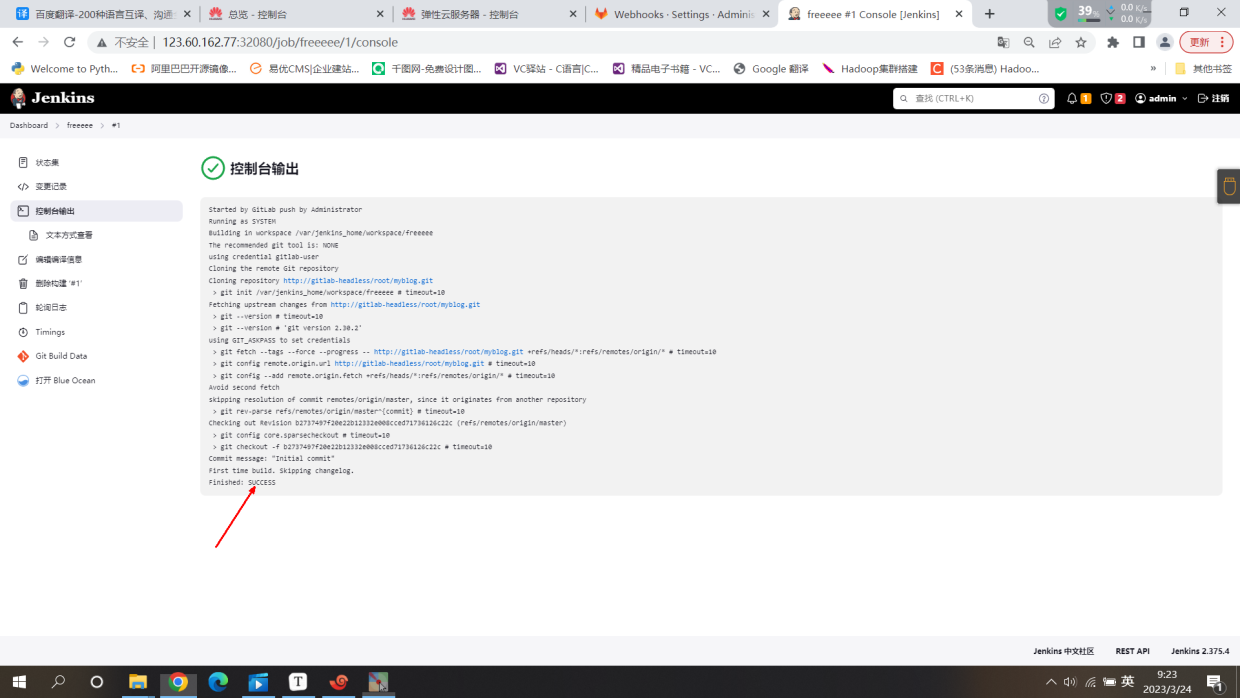Screen dimensions: 1240x698
Task: Focus the Jenkins search box
Action: [966, 98]
